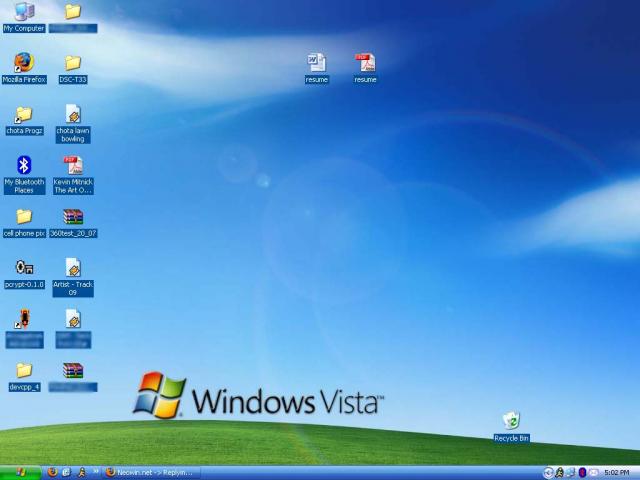Select the cell phone pix folder

pyautogui.click(x=24, y=222)
